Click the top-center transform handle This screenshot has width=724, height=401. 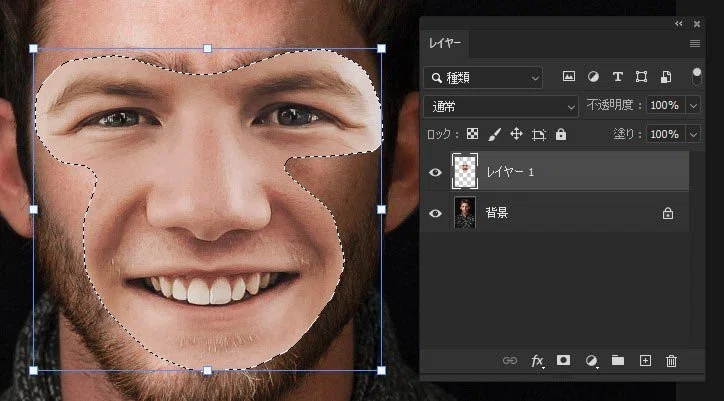click(x=208, y=49)
